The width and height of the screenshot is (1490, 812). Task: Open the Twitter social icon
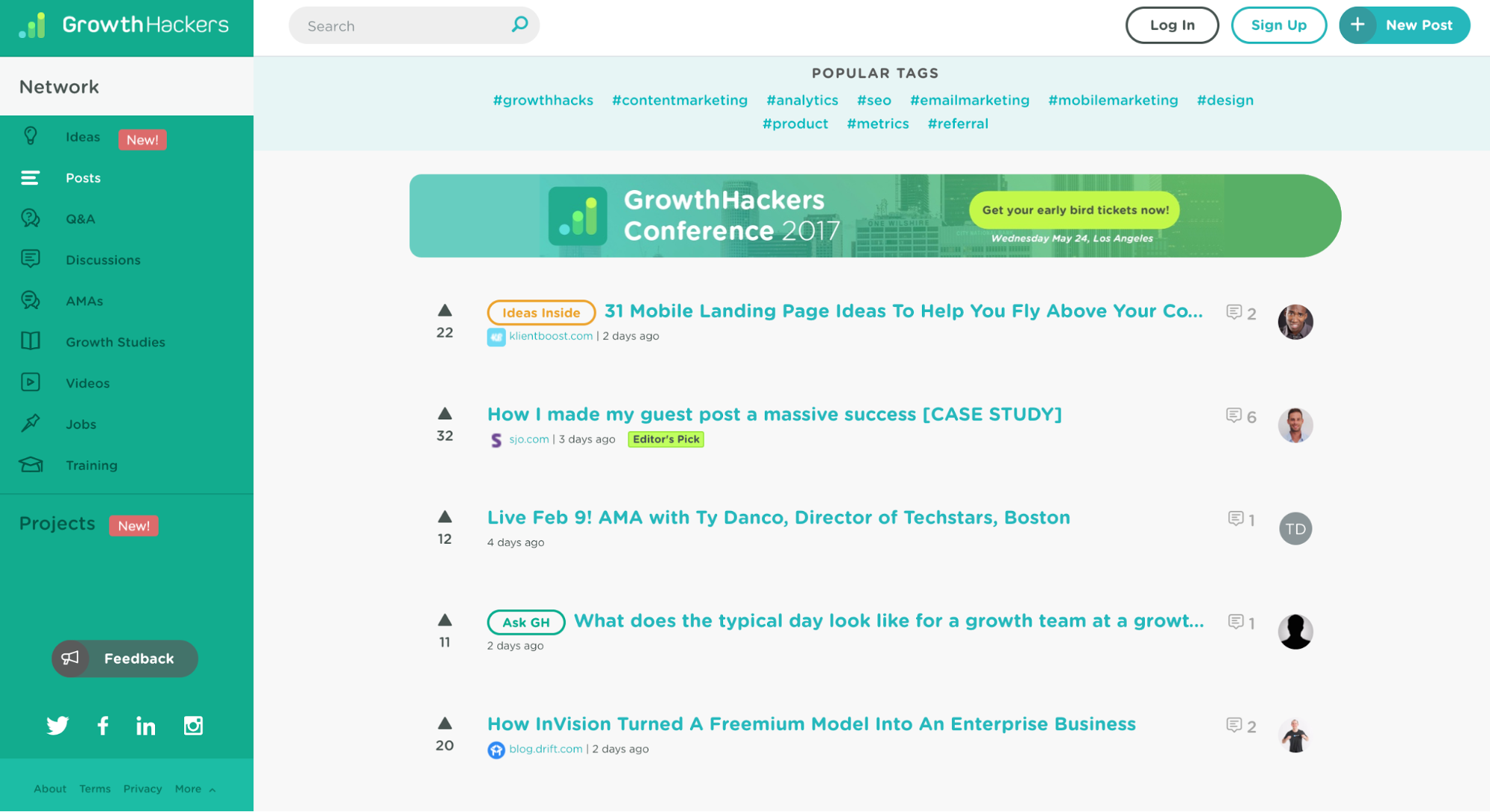pos(57,726)
